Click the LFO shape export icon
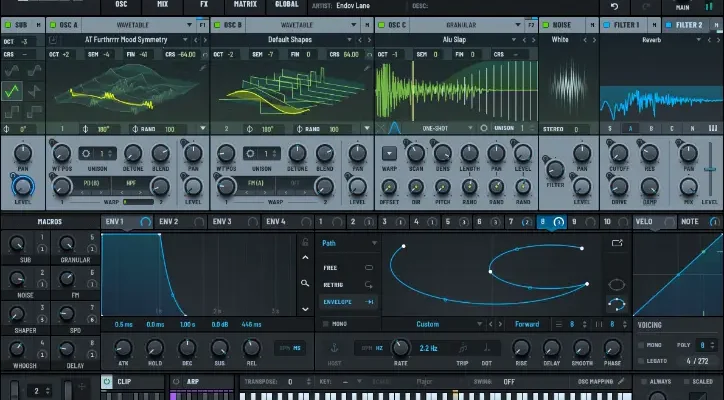 [x=617, y=243]
